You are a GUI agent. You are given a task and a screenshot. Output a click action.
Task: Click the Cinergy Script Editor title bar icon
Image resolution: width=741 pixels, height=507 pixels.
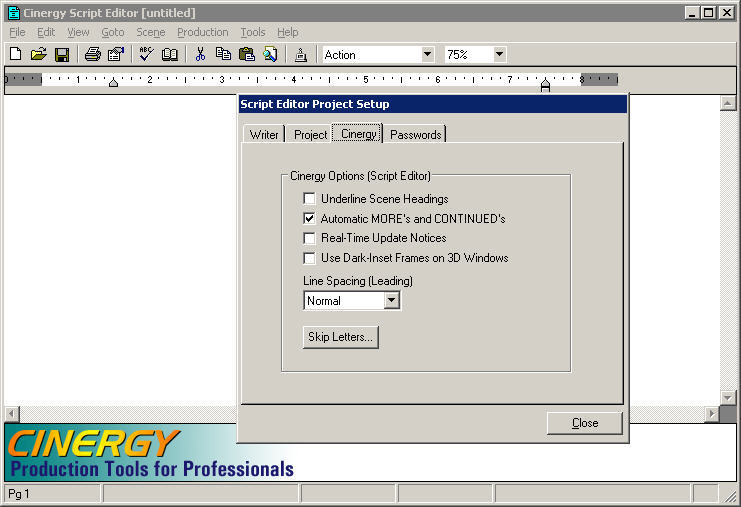[x=14, y=13]
